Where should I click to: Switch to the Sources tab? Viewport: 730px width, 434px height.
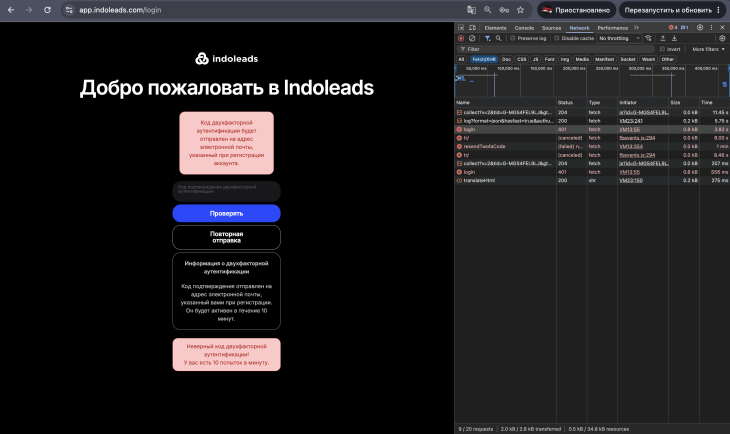(551, 28)
